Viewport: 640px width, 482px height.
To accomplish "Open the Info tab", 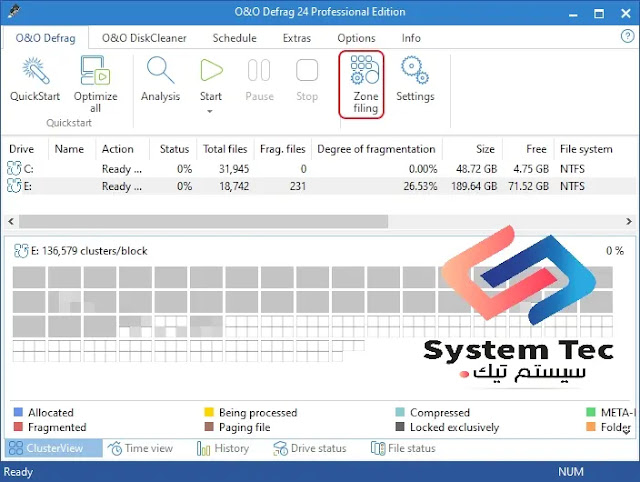I will pyautogui.click(x=411, y=38).
